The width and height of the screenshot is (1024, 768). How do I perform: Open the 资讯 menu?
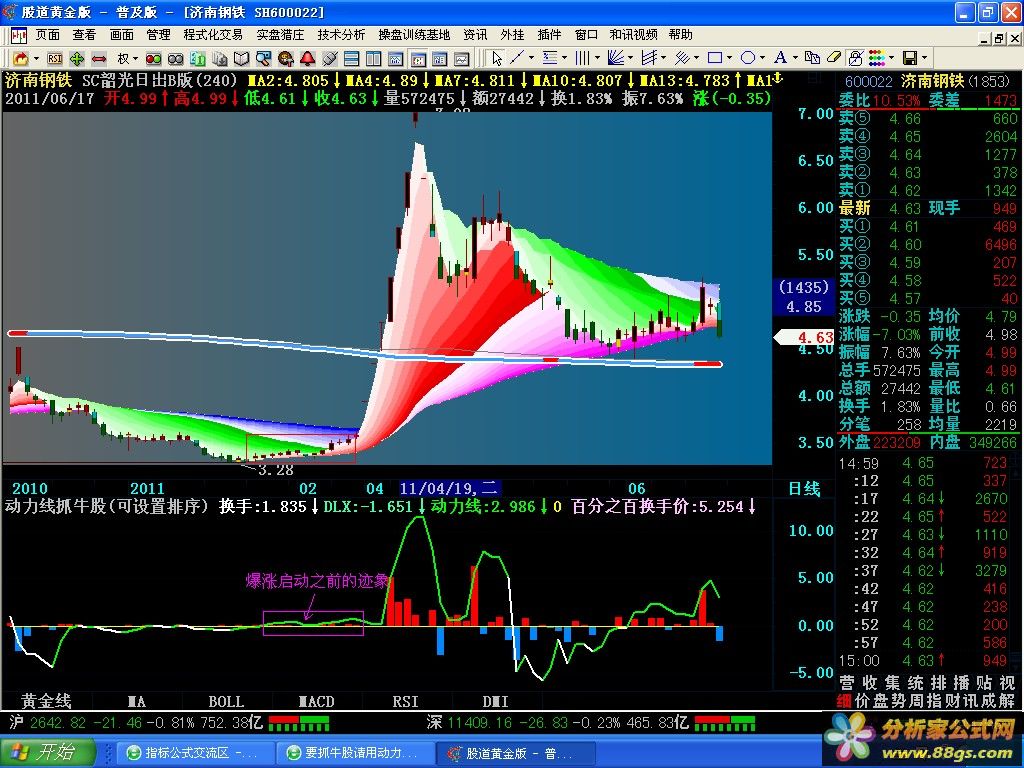coord(475,35)
